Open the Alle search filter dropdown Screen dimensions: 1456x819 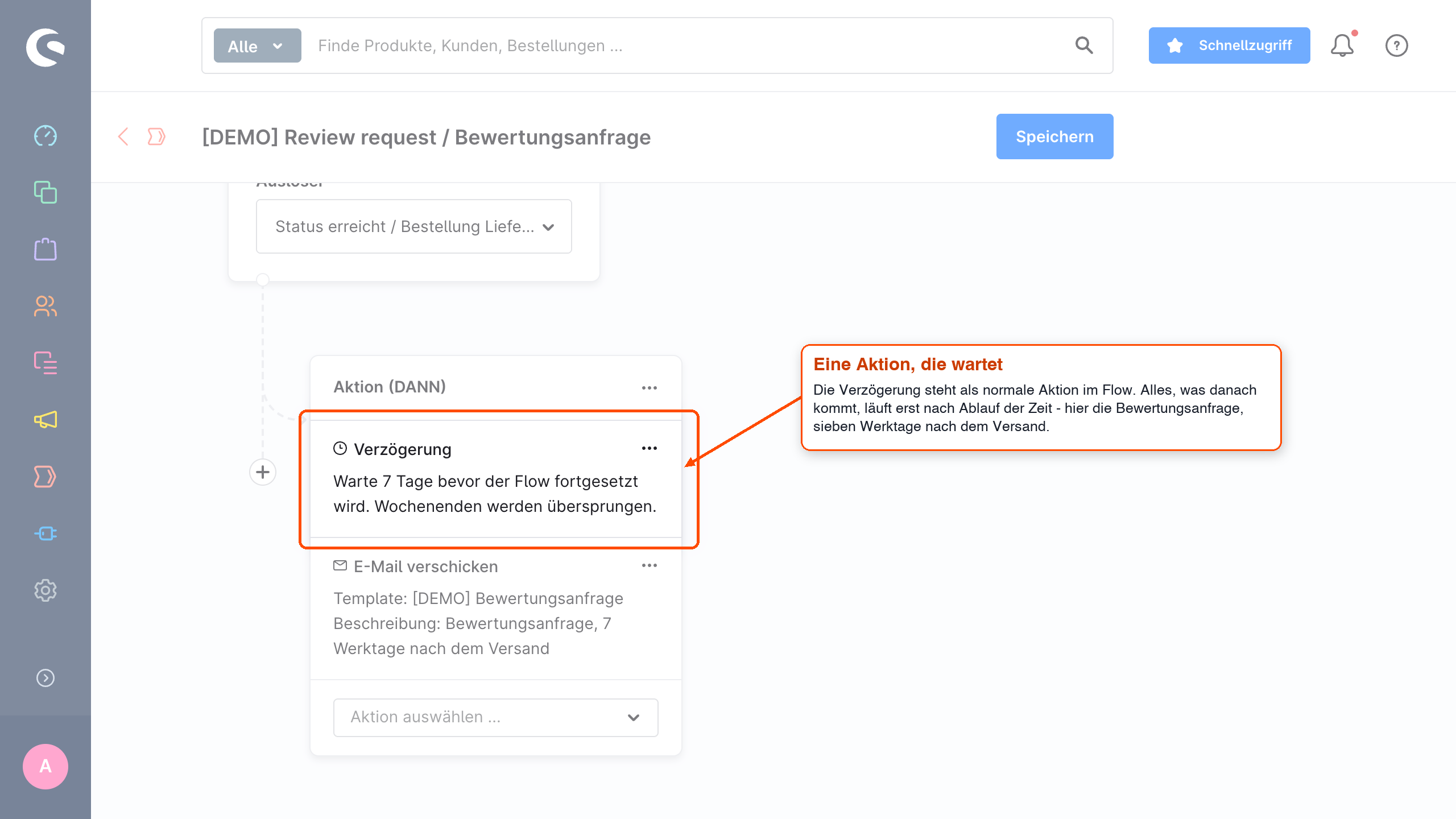(x=257, y=45)
